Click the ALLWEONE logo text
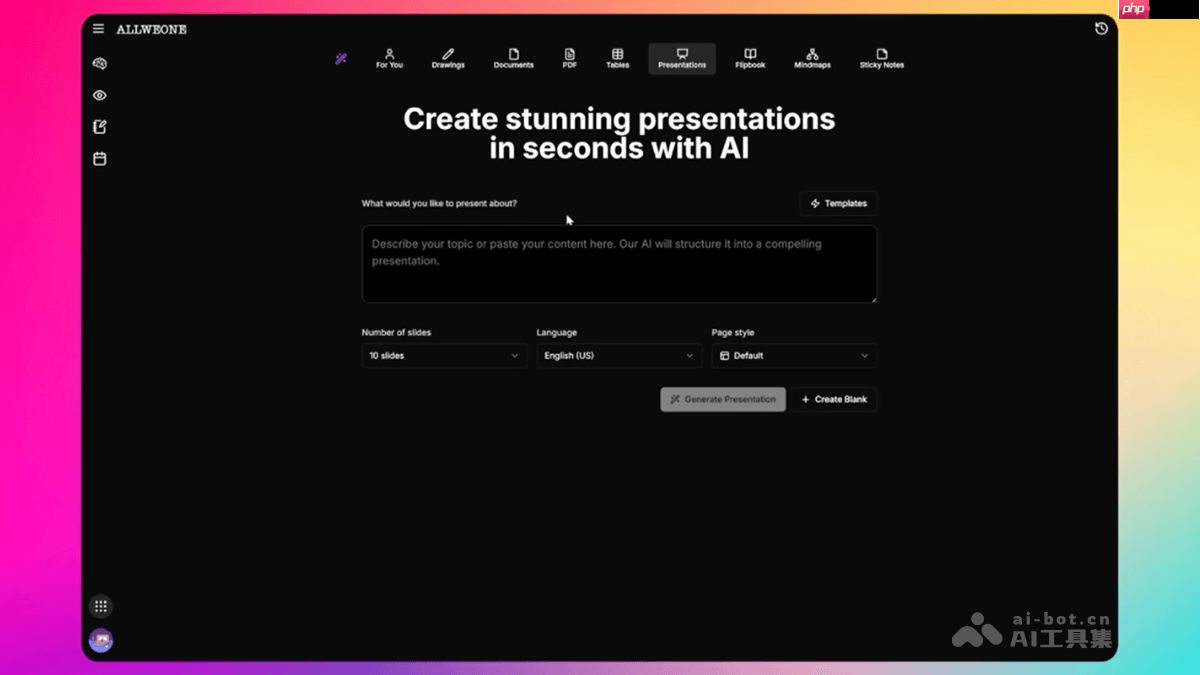 coord(151,29)
